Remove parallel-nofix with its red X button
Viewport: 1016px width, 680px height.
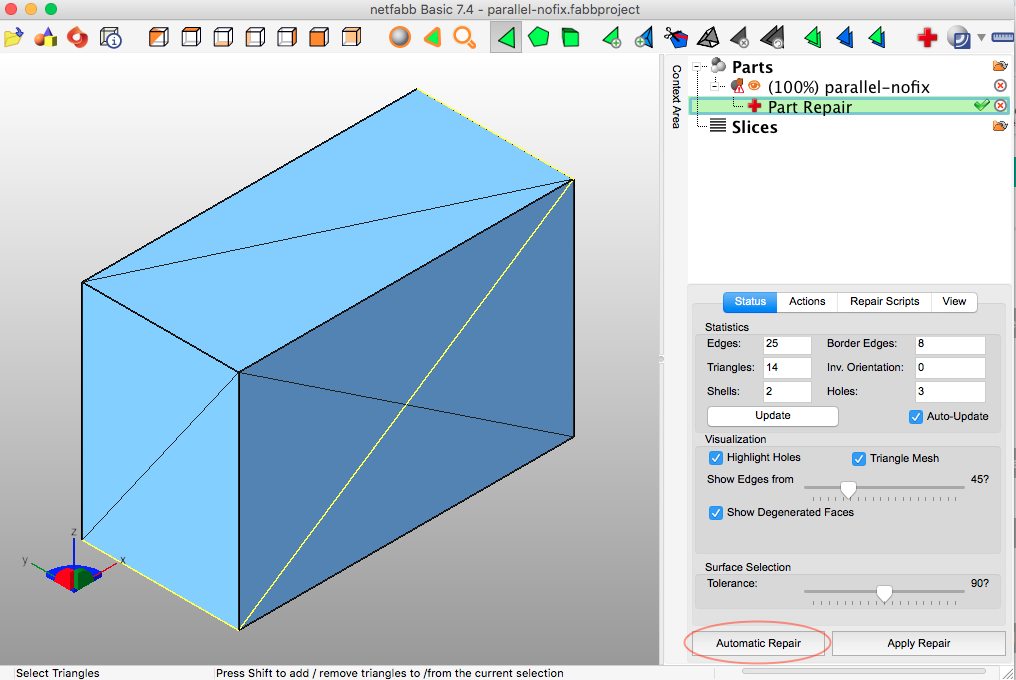1000,86
